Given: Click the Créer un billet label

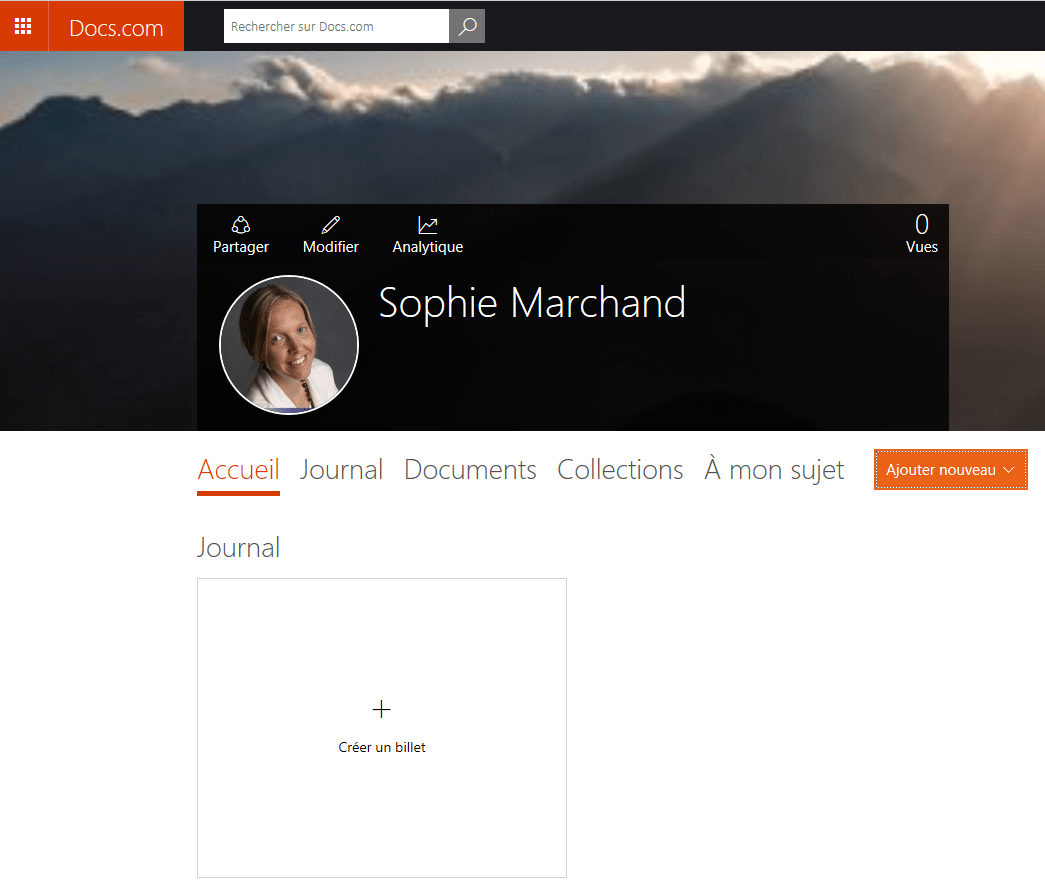Looking at the screenshot, I should 382,747.
